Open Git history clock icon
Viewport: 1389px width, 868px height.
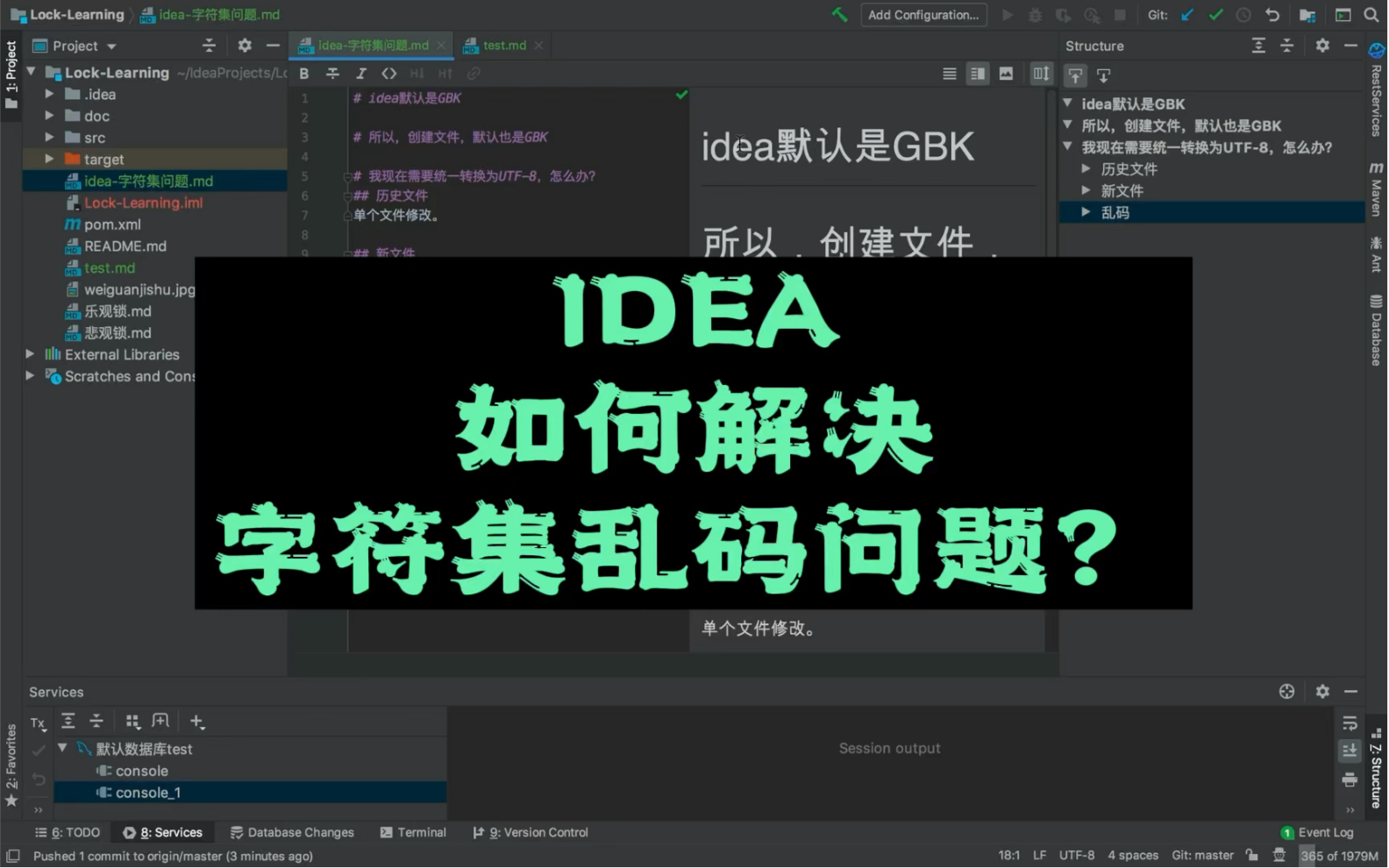[1243, 15]
